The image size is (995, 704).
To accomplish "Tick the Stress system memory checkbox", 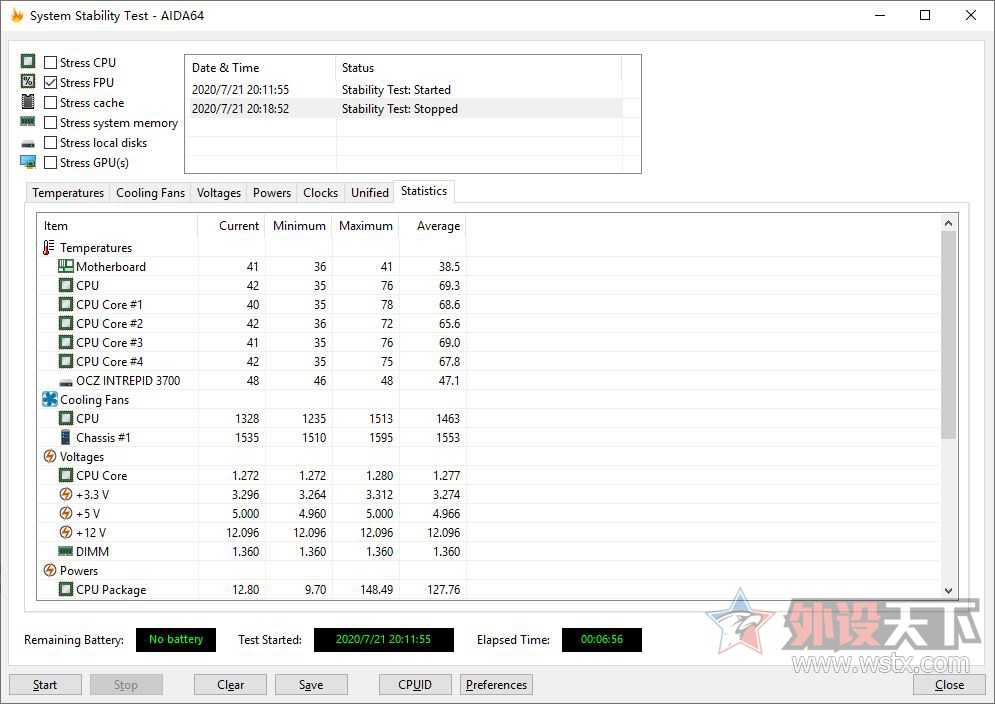I will click(51, 123).
